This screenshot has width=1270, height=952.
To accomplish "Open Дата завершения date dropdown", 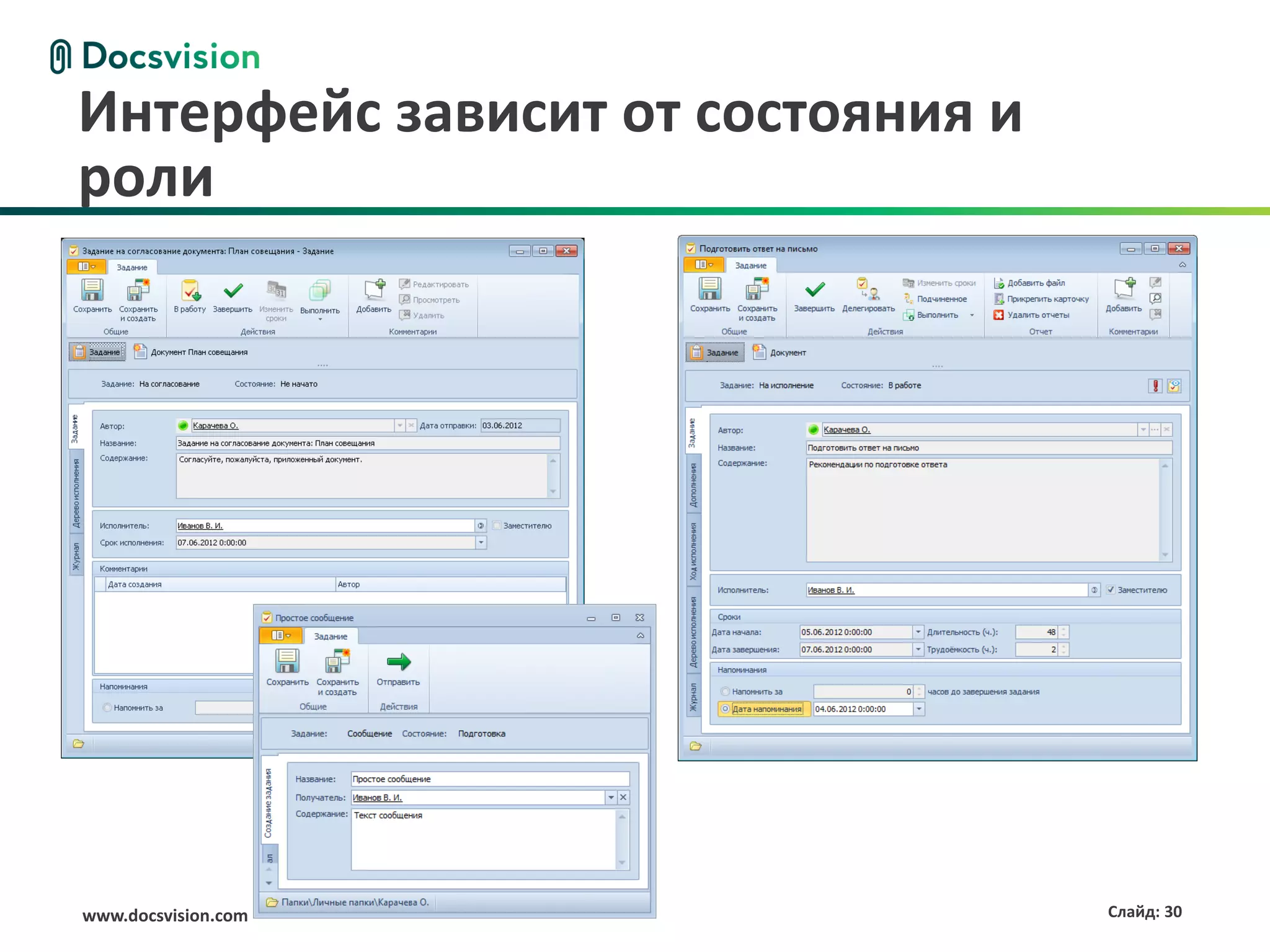I will click(x=918, y=650).
